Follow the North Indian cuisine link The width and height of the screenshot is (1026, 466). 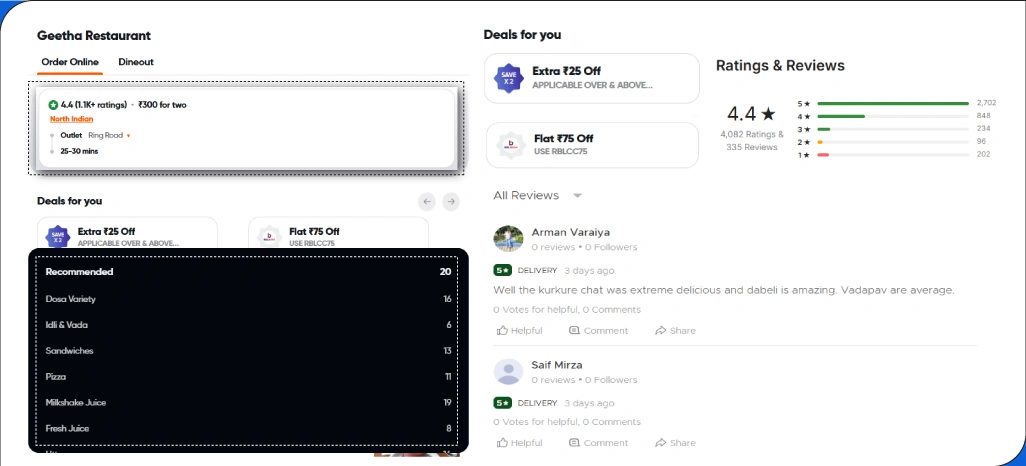coord(72,119)
